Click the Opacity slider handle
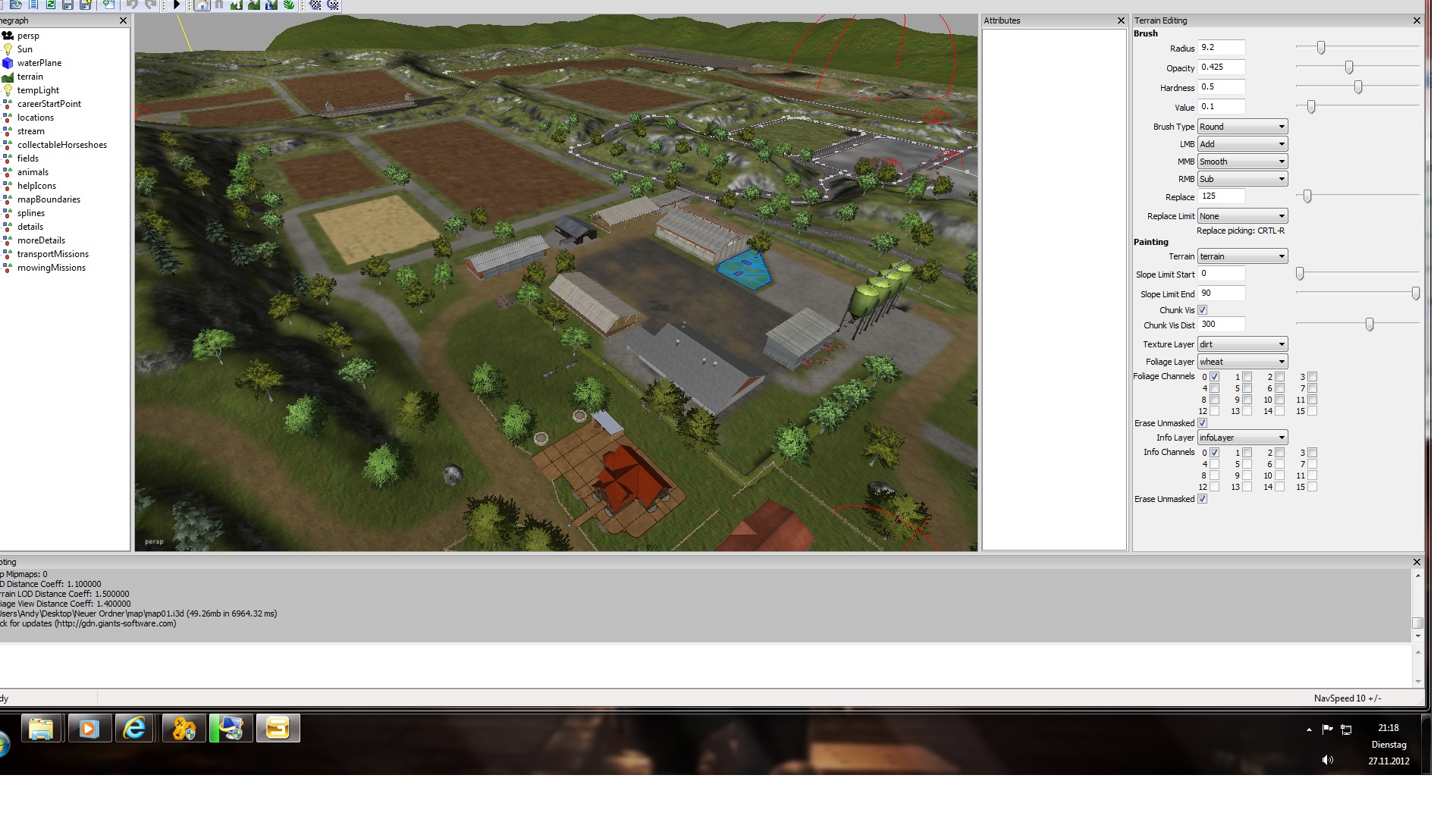Viewport: 1456px width, 819px height. [1349, 67]
